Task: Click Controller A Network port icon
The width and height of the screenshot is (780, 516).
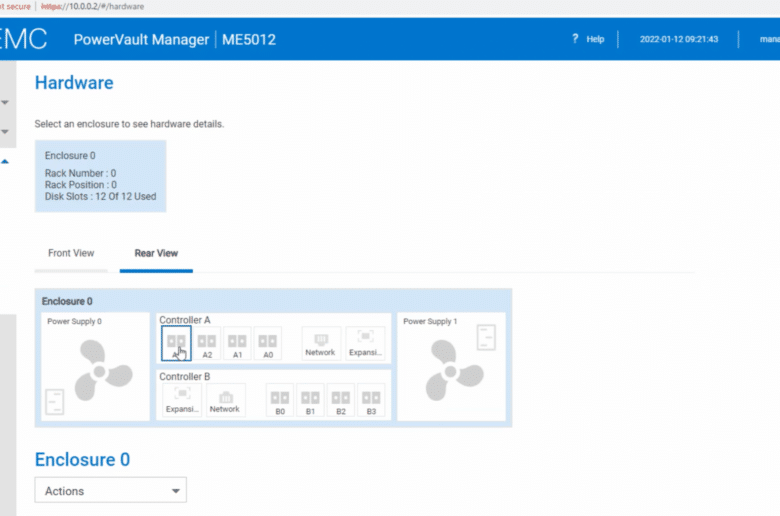Action: [321, 343]
